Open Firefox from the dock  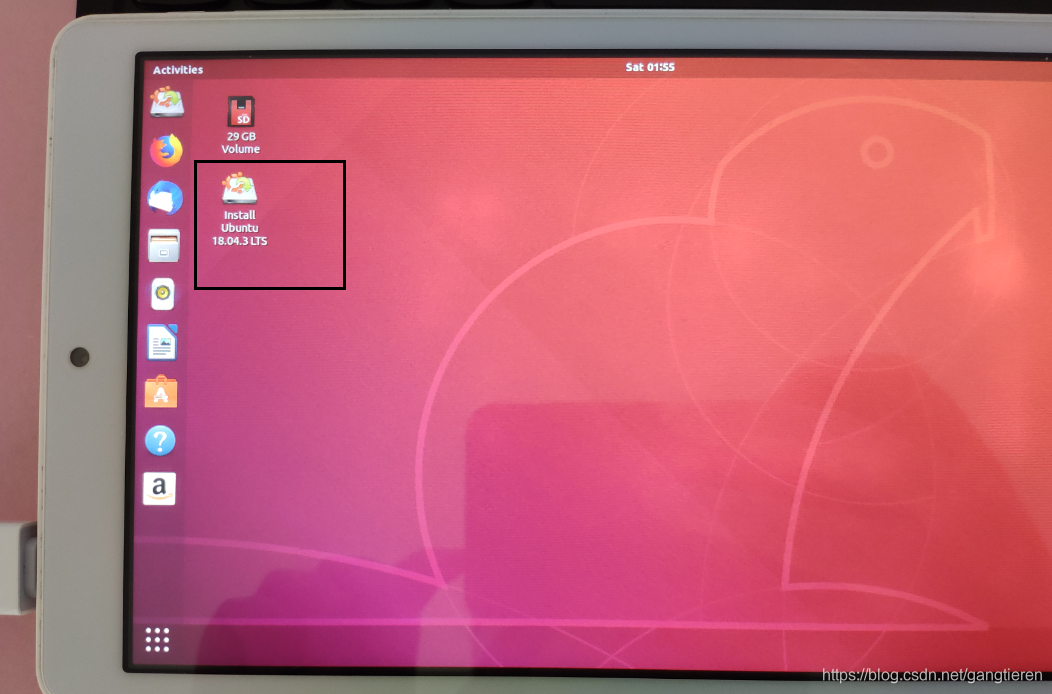[166, 150]
